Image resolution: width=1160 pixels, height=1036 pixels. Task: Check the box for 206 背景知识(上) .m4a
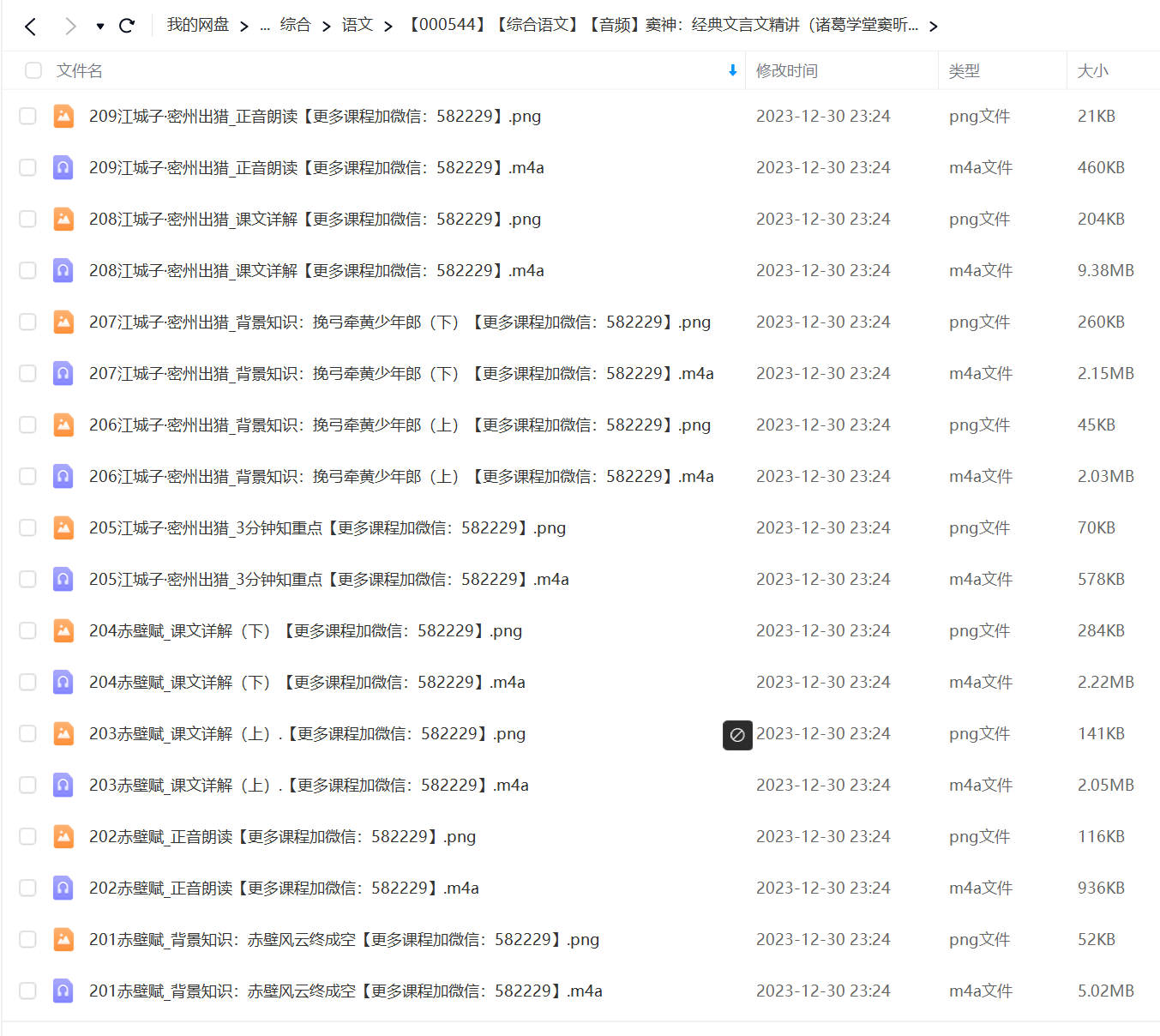[27, 476]
